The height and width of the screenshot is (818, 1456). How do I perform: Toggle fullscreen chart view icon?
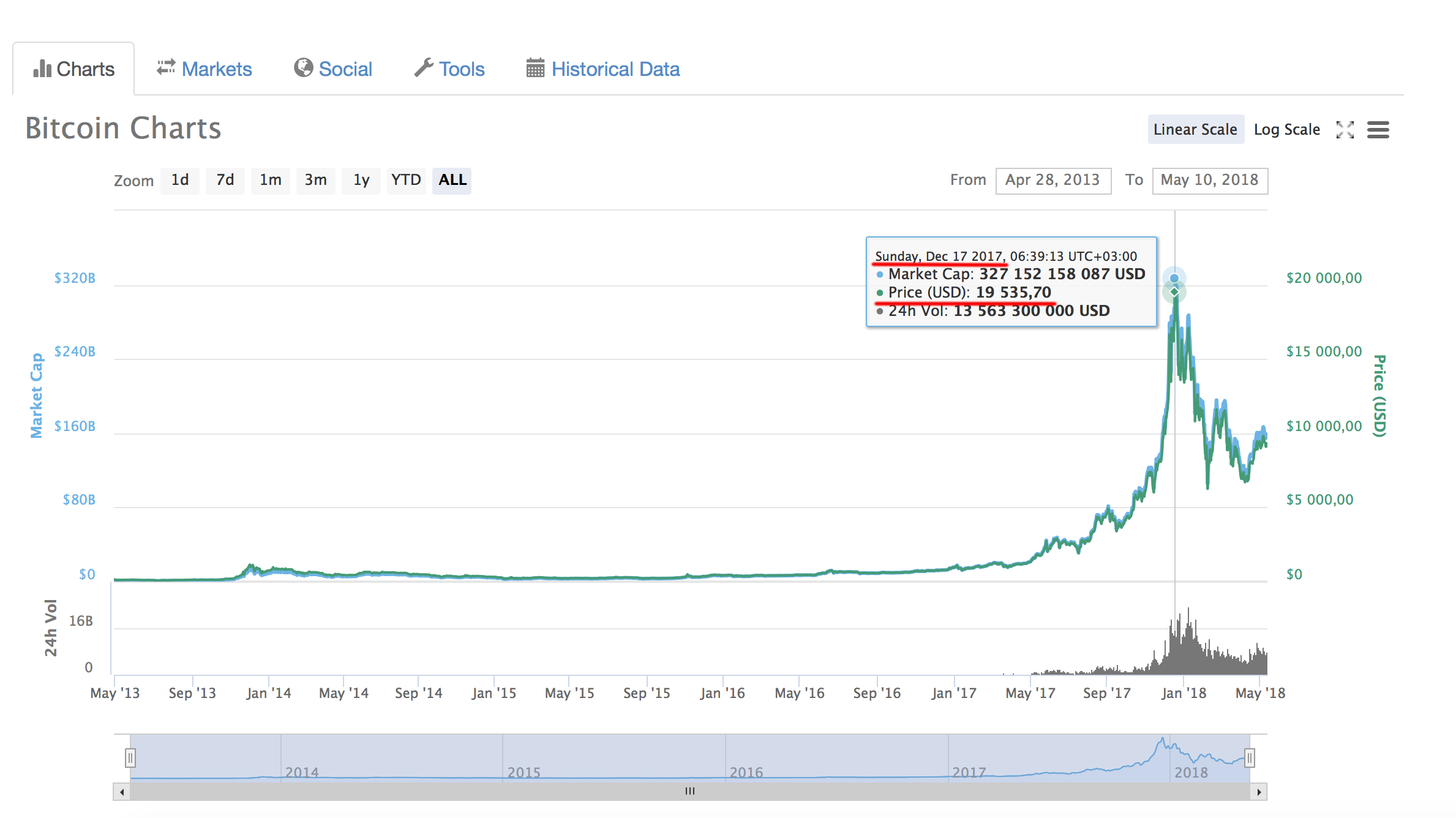point(1345,130)
